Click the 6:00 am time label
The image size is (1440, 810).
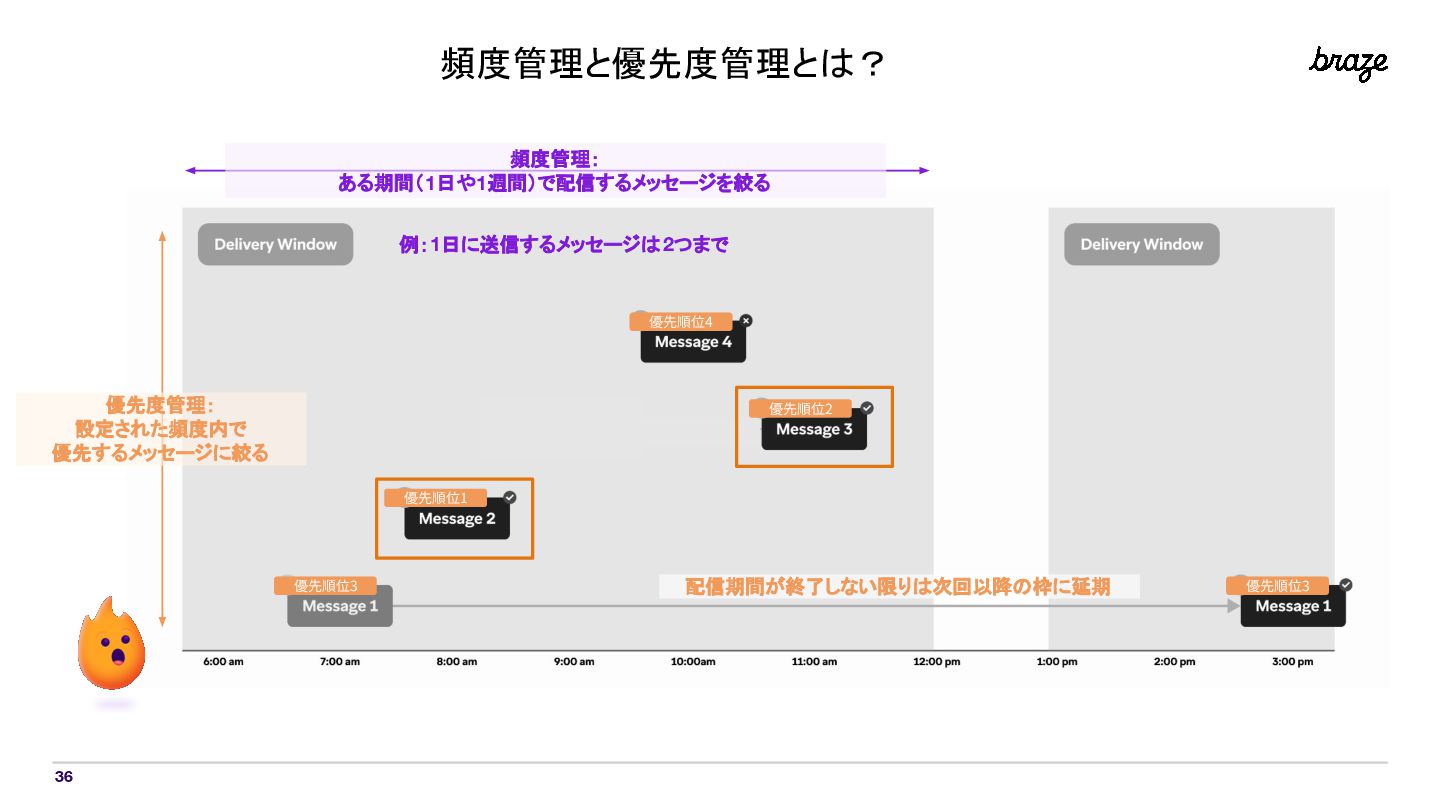pos(223,662)
